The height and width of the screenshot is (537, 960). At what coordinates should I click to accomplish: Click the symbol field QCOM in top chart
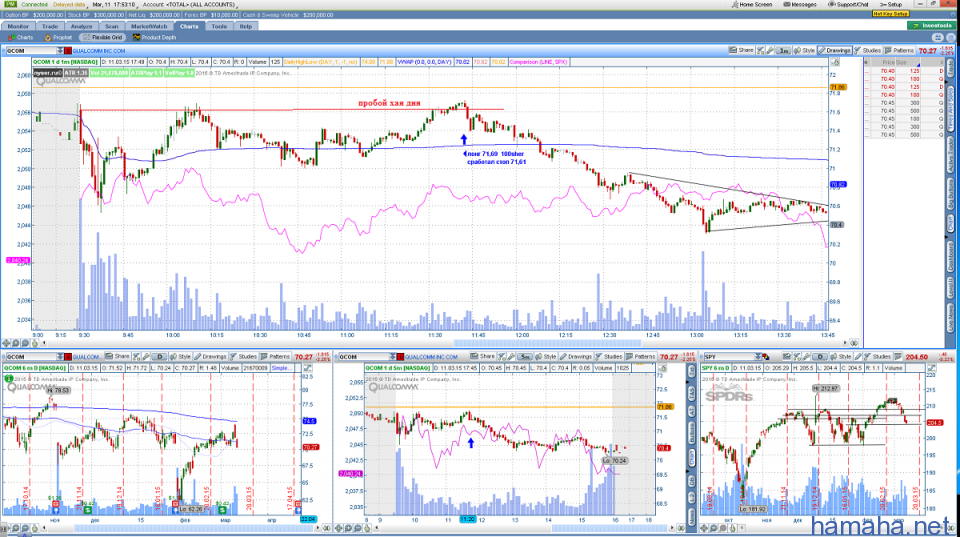click(x=31, y=51)
